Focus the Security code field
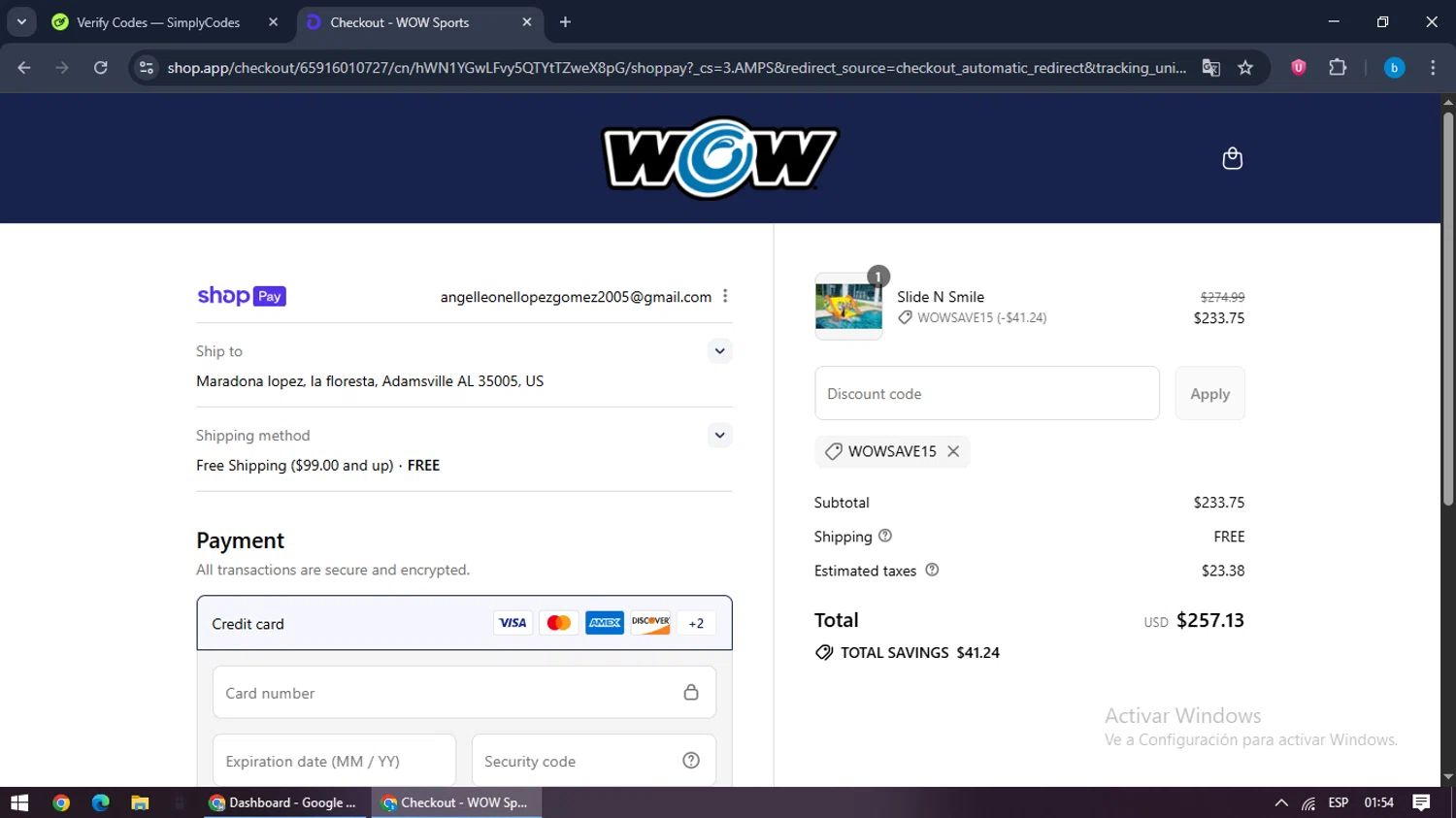The height and width of the screenshot is (818, 1456). (594, 761)
